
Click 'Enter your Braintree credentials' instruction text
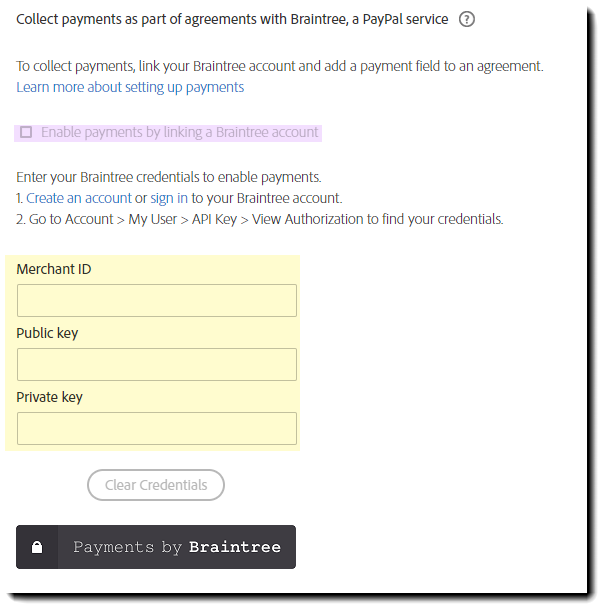click(169, 177)
